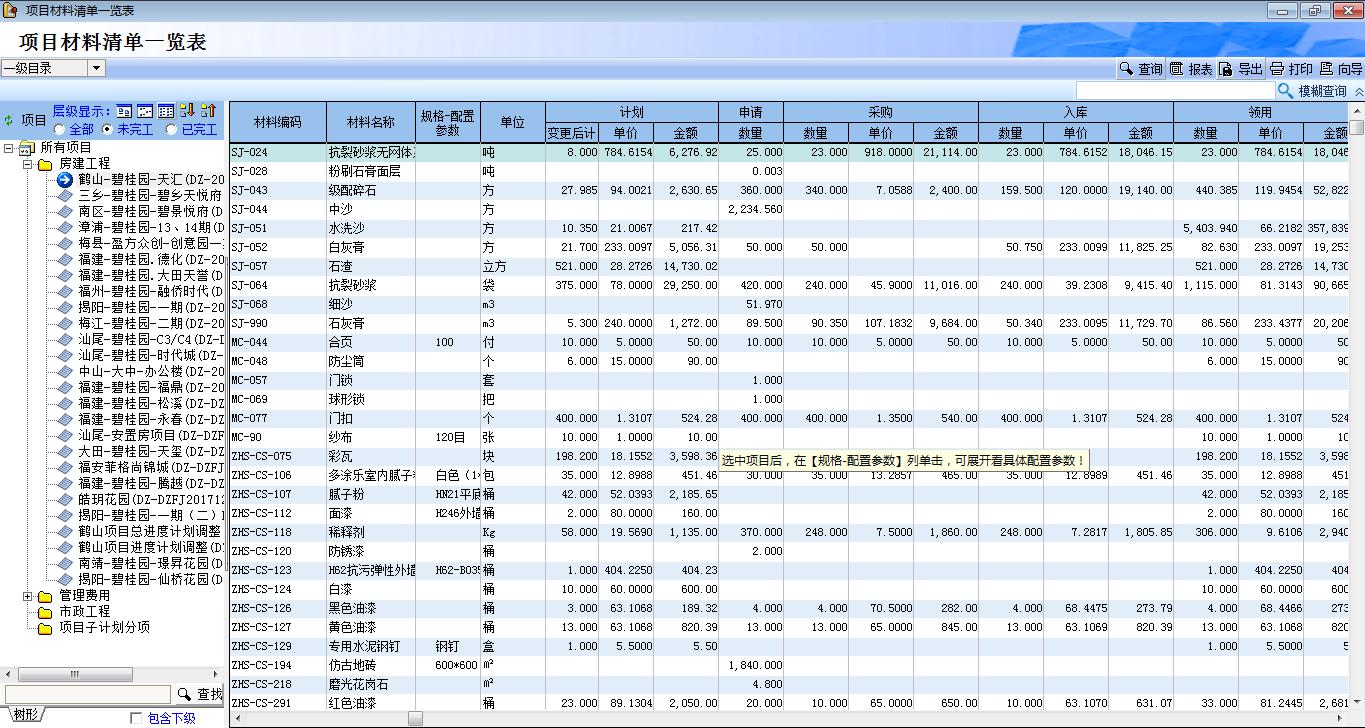
Task: Open the 向导 (wizard) tool
Action: (x=1340, y=69)
